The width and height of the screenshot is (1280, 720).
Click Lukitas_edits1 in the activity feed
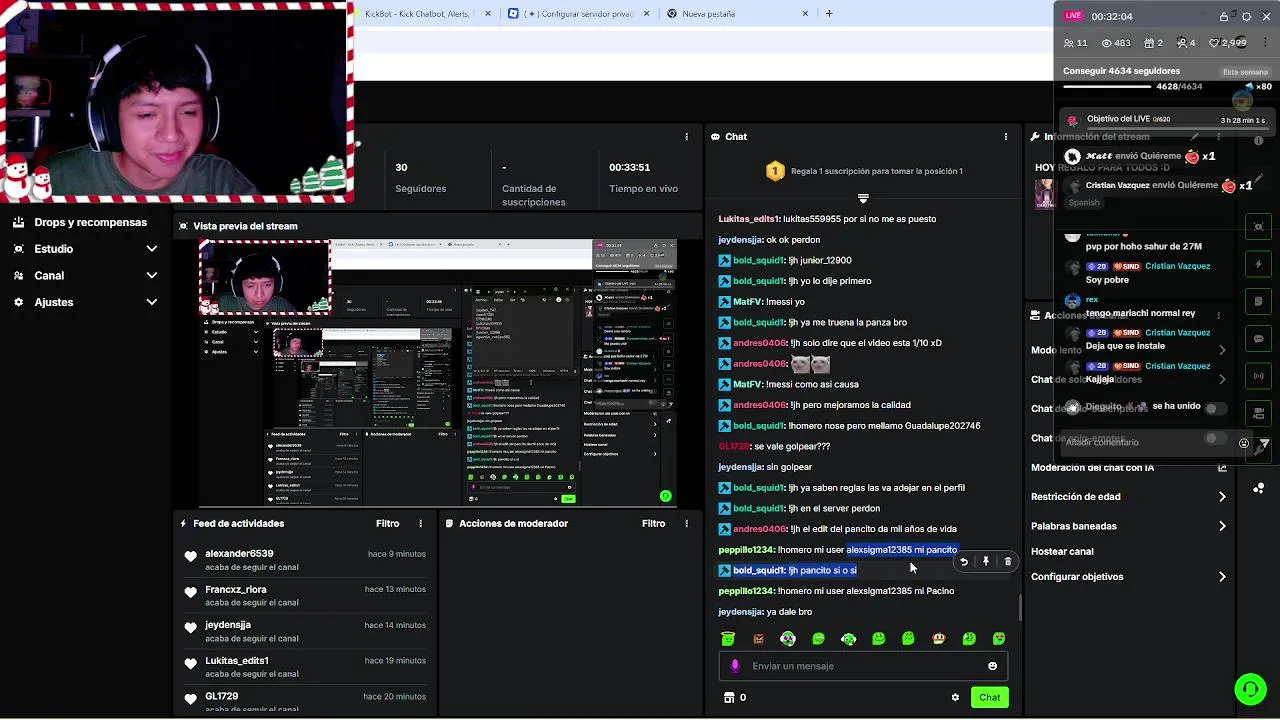pyautogui.click(x=237, y=661)
